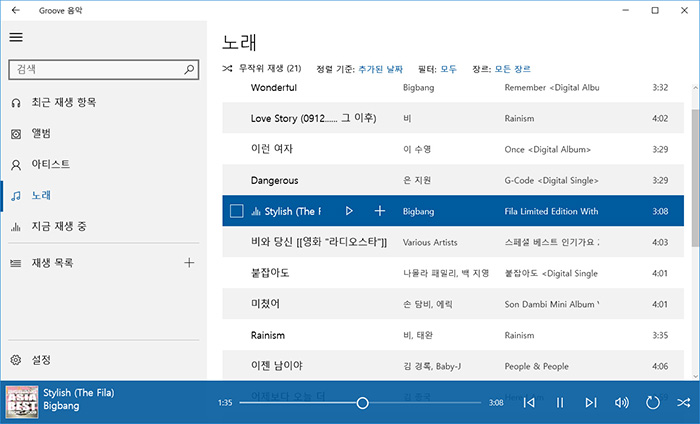Click artist 손 담비, 에릭
The image size is (700, 424).
point(428,304)
